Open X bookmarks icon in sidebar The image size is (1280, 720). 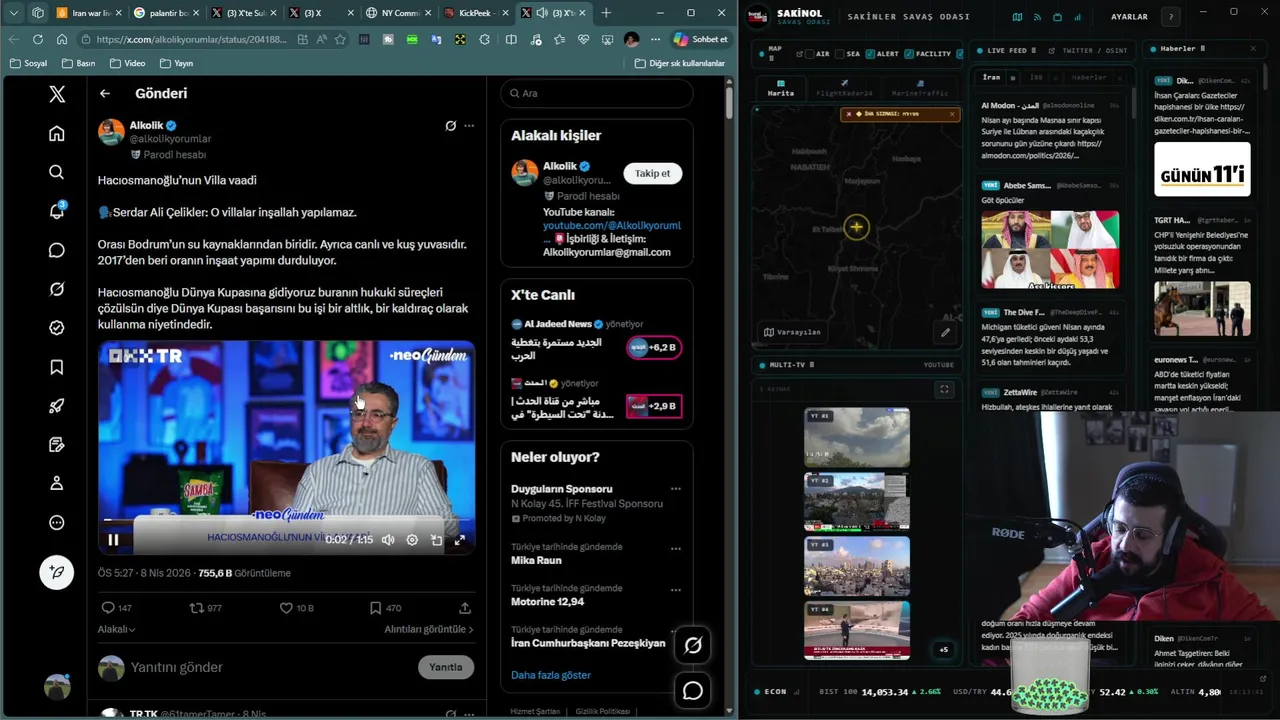(x=57, y=367)
